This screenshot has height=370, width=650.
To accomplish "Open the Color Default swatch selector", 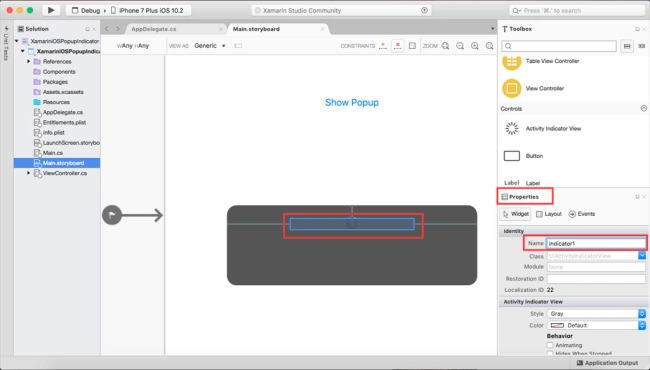I will [597, 325].
